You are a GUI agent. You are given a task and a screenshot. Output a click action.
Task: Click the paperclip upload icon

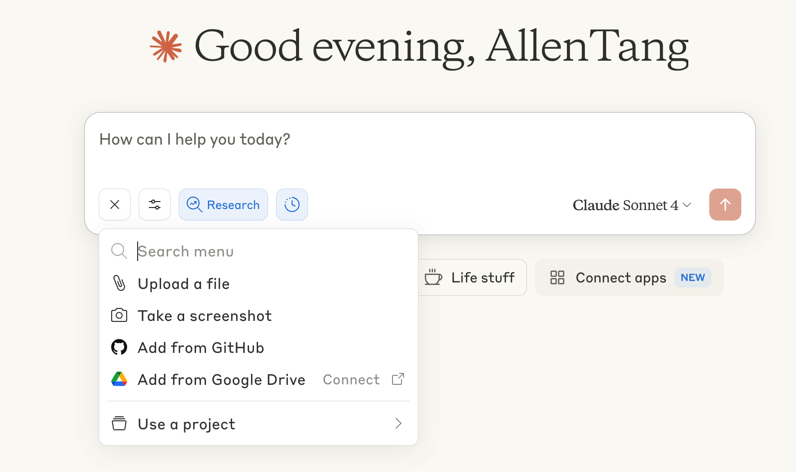coord(119,283)
